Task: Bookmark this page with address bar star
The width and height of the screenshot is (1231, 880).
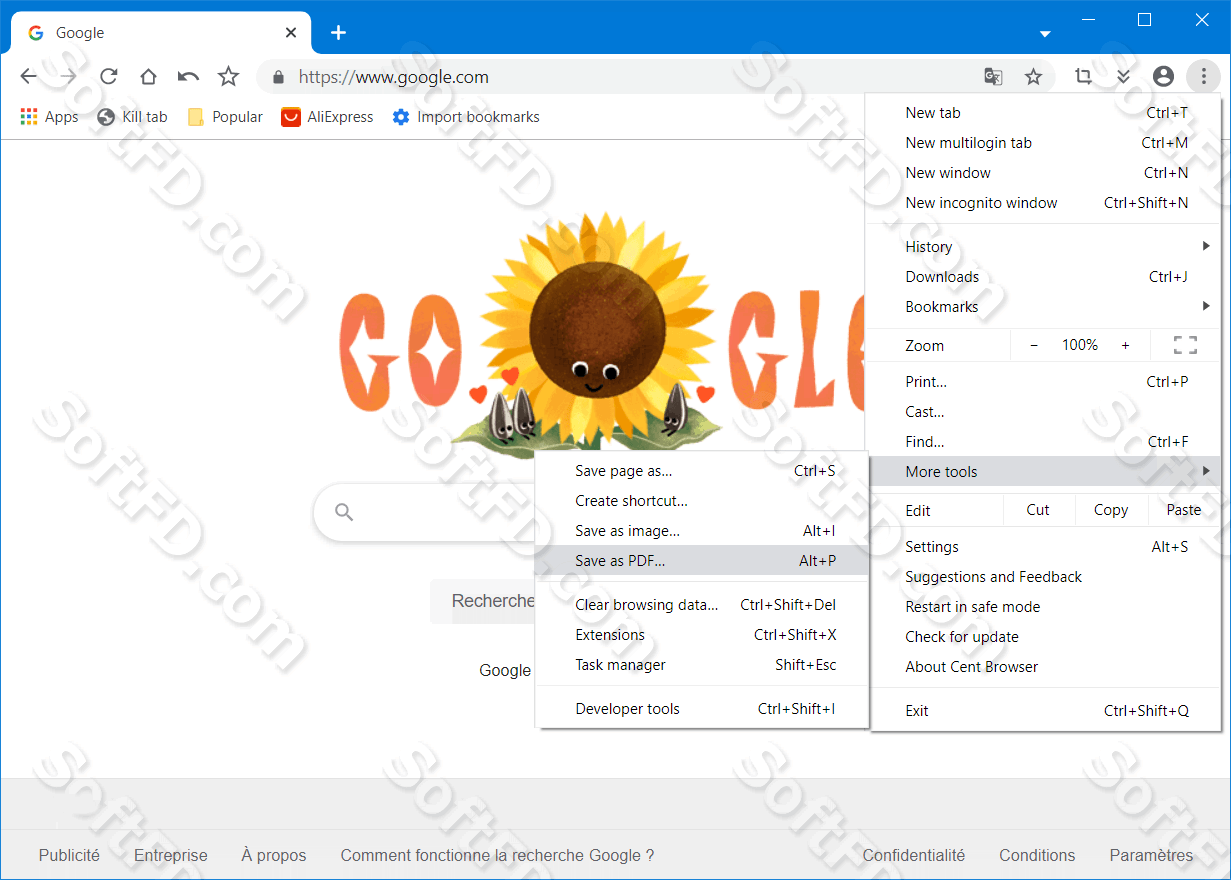Action: coord(1033,76)
